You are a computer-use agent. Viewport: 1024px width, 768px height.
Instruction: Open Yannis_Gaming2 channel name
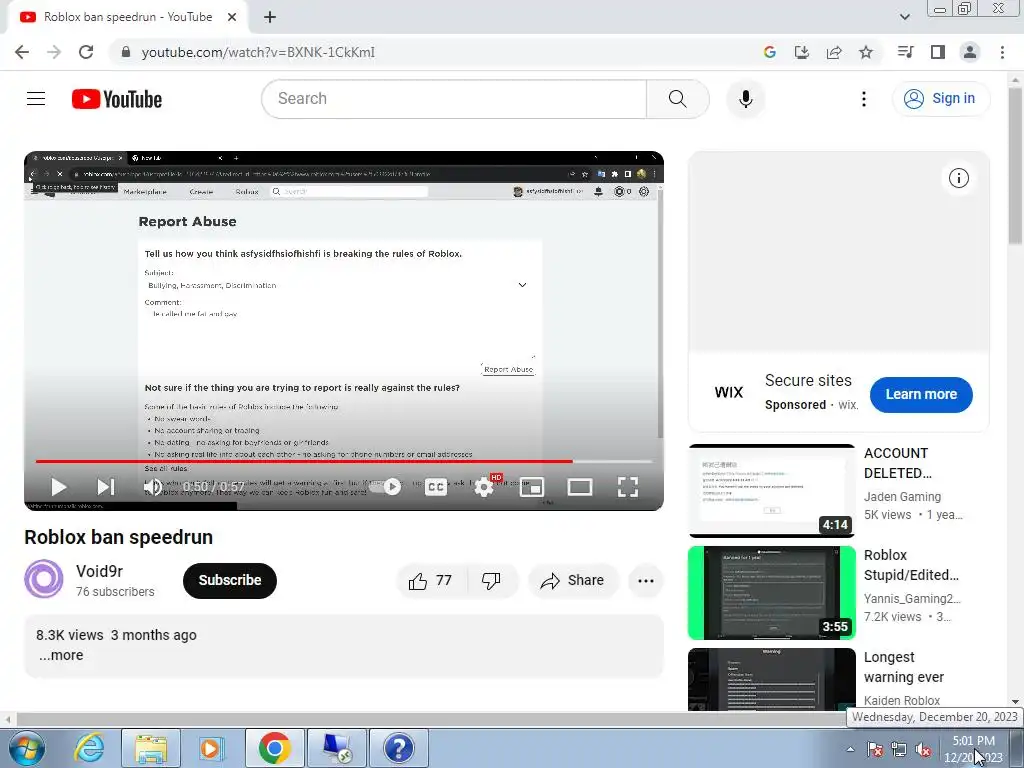coord(912,598)
